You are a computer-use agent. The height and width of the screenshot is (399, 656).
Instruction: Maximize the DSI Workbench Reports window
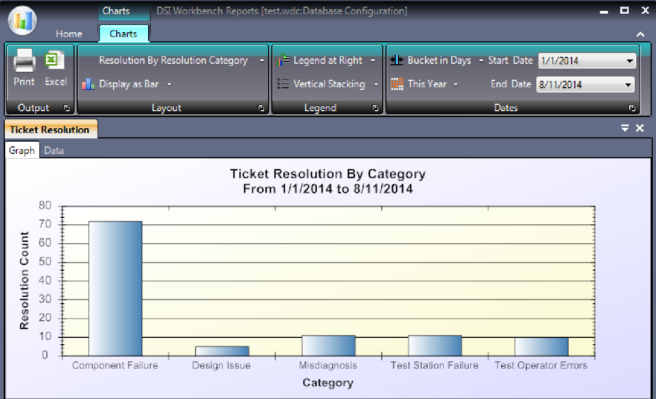(x=624, y=10)
